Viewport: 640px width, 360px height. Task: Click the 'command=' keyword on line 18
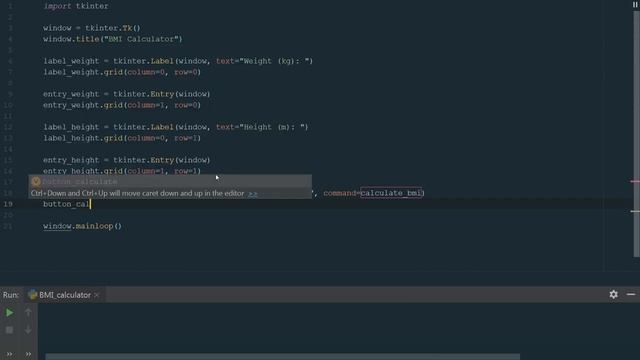[342, 193]
